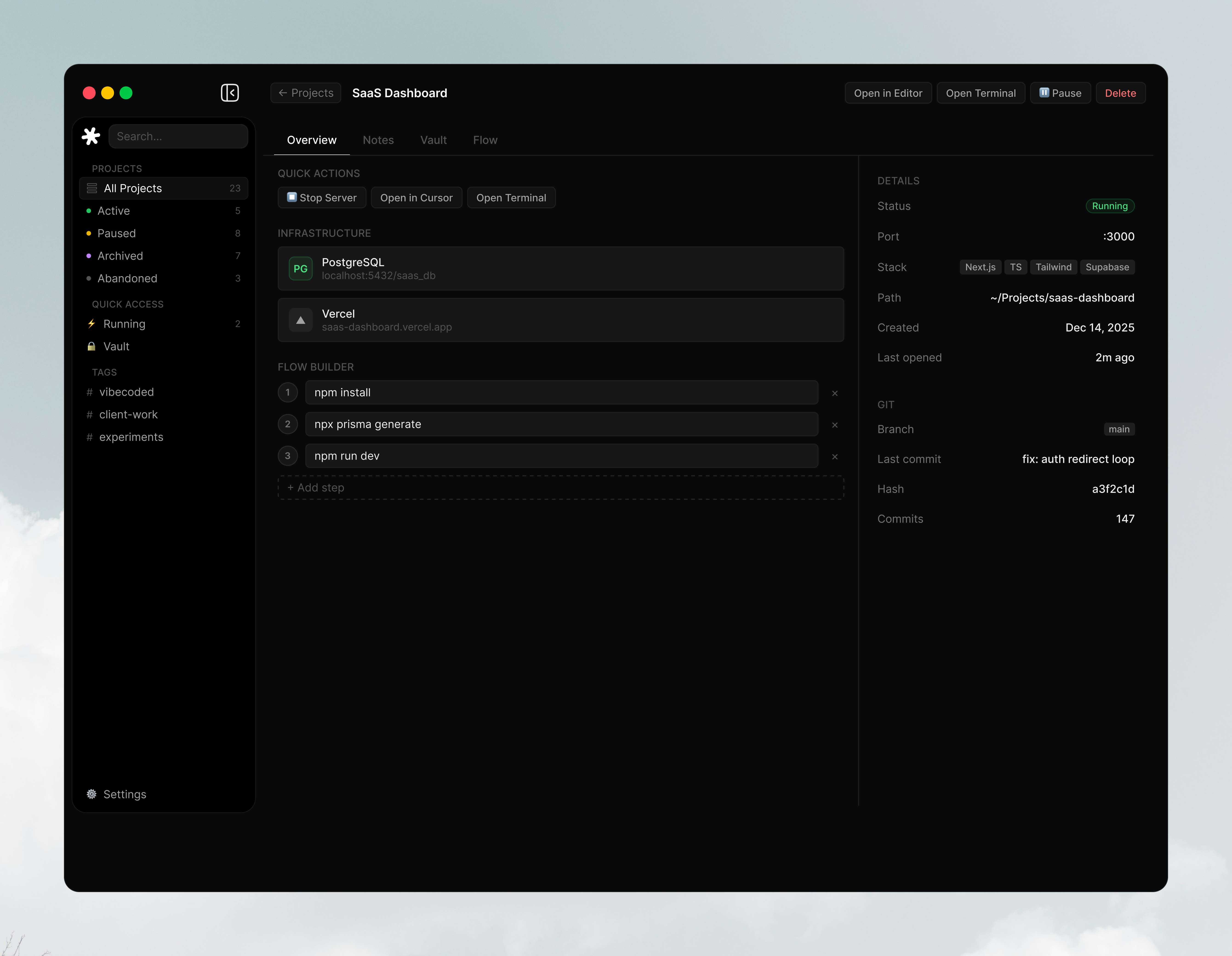This screenshot has height=956, width=1232.
Task: Click the Vault lock icon
Action: tap(91, 346)
